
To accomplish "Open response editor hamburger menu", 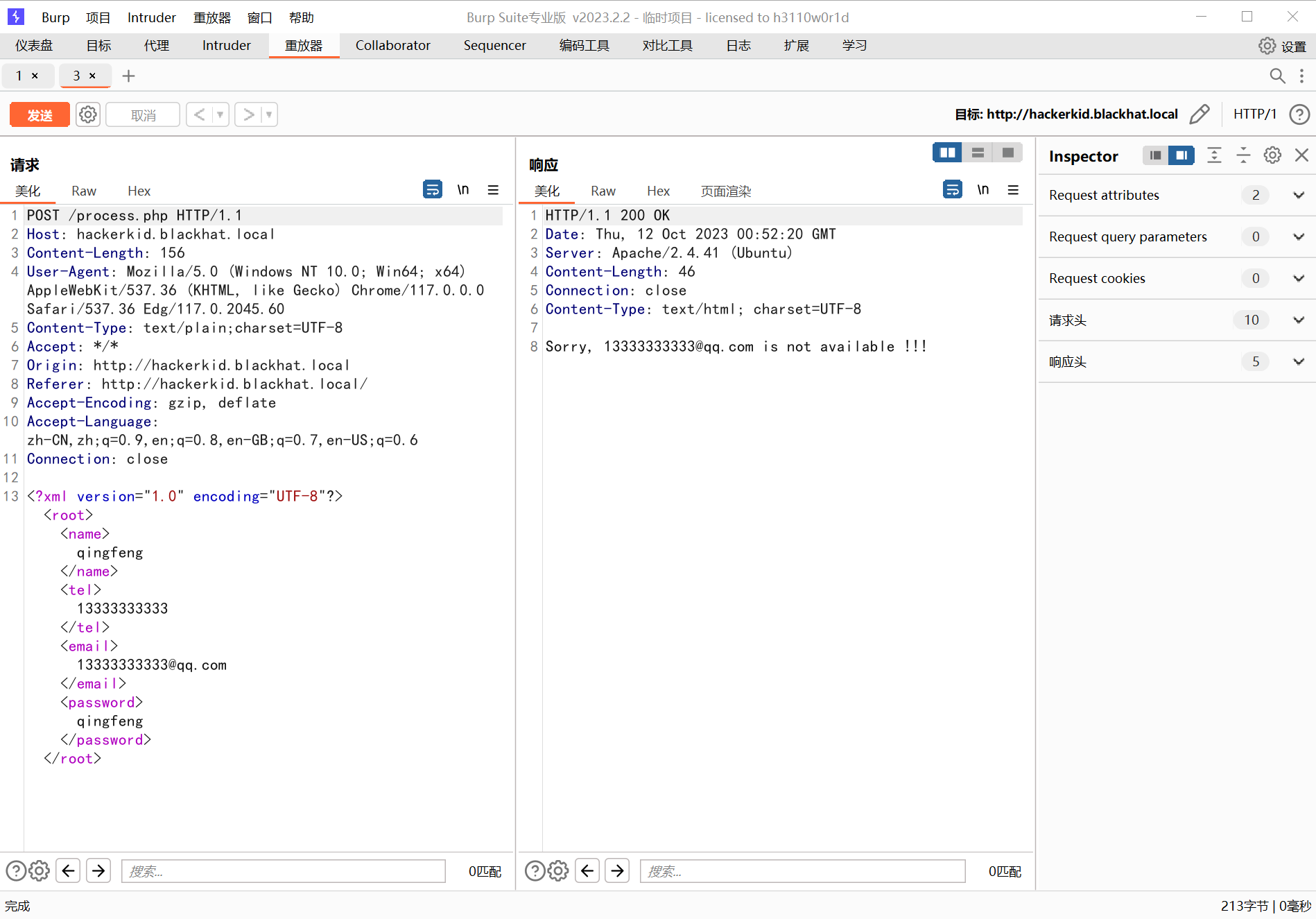I will point(1013,189).
